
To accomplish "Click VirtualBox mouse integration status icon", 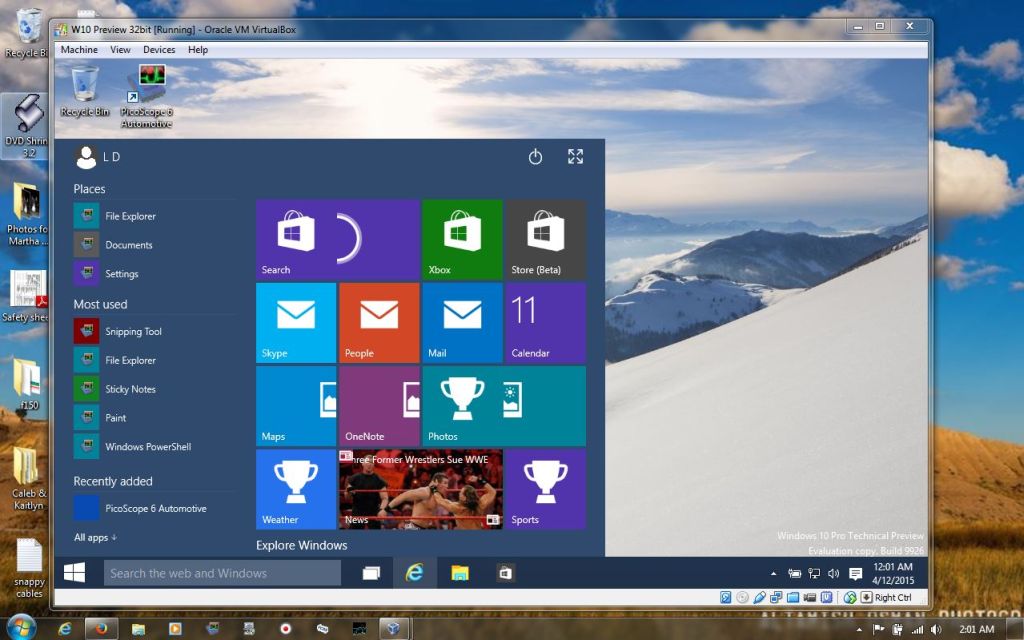I will tap(850, 597).
